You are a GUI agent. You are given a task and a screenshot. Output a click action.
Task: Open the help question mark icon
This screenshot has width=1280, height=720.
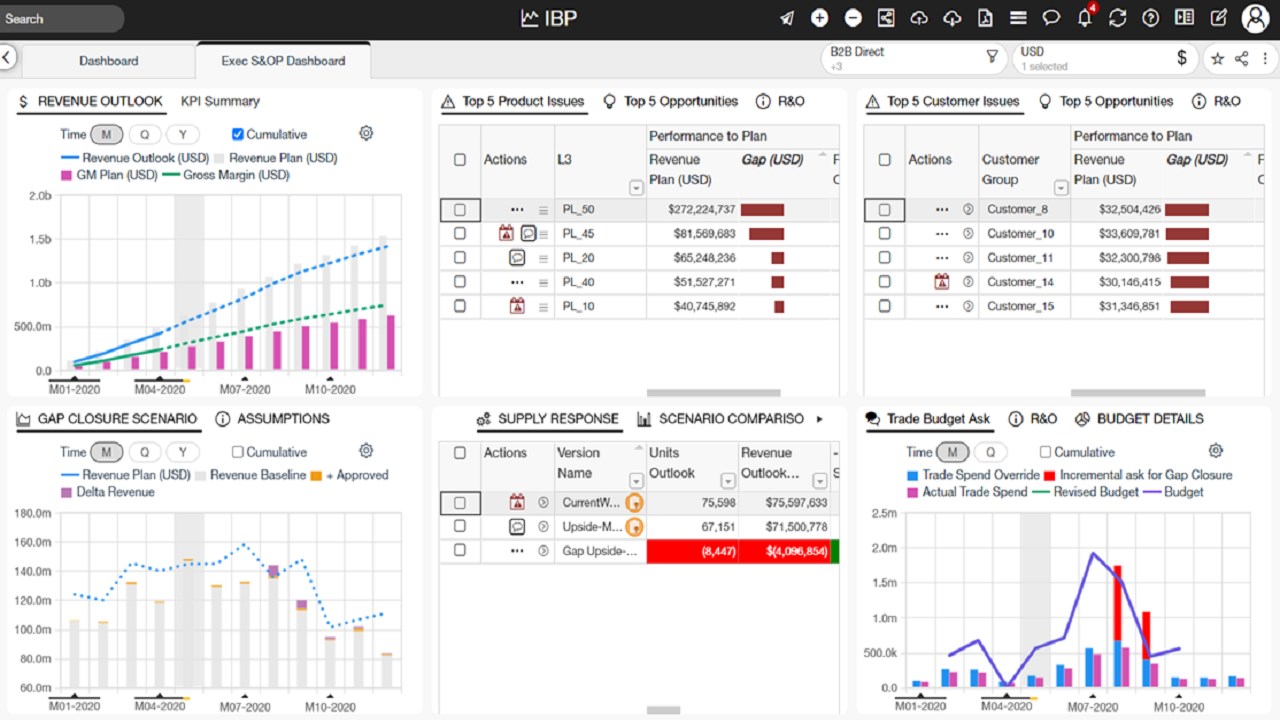1151,18
